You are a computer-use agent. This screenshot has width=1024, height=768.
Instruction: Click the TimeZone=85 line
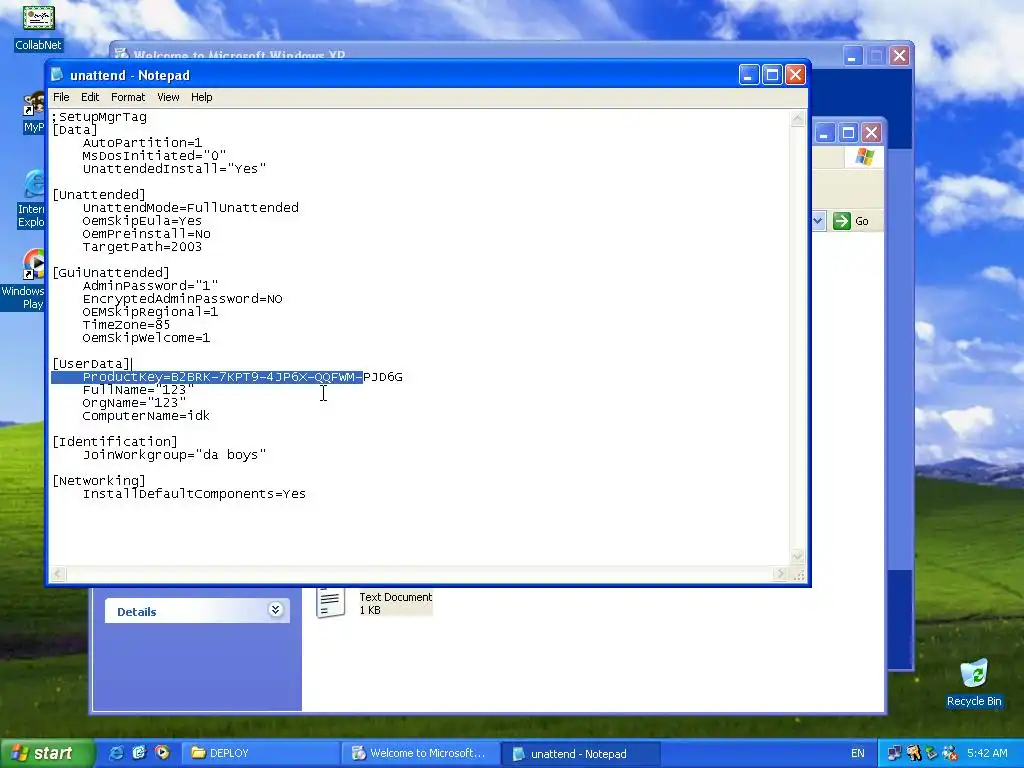tap(126, 325)
